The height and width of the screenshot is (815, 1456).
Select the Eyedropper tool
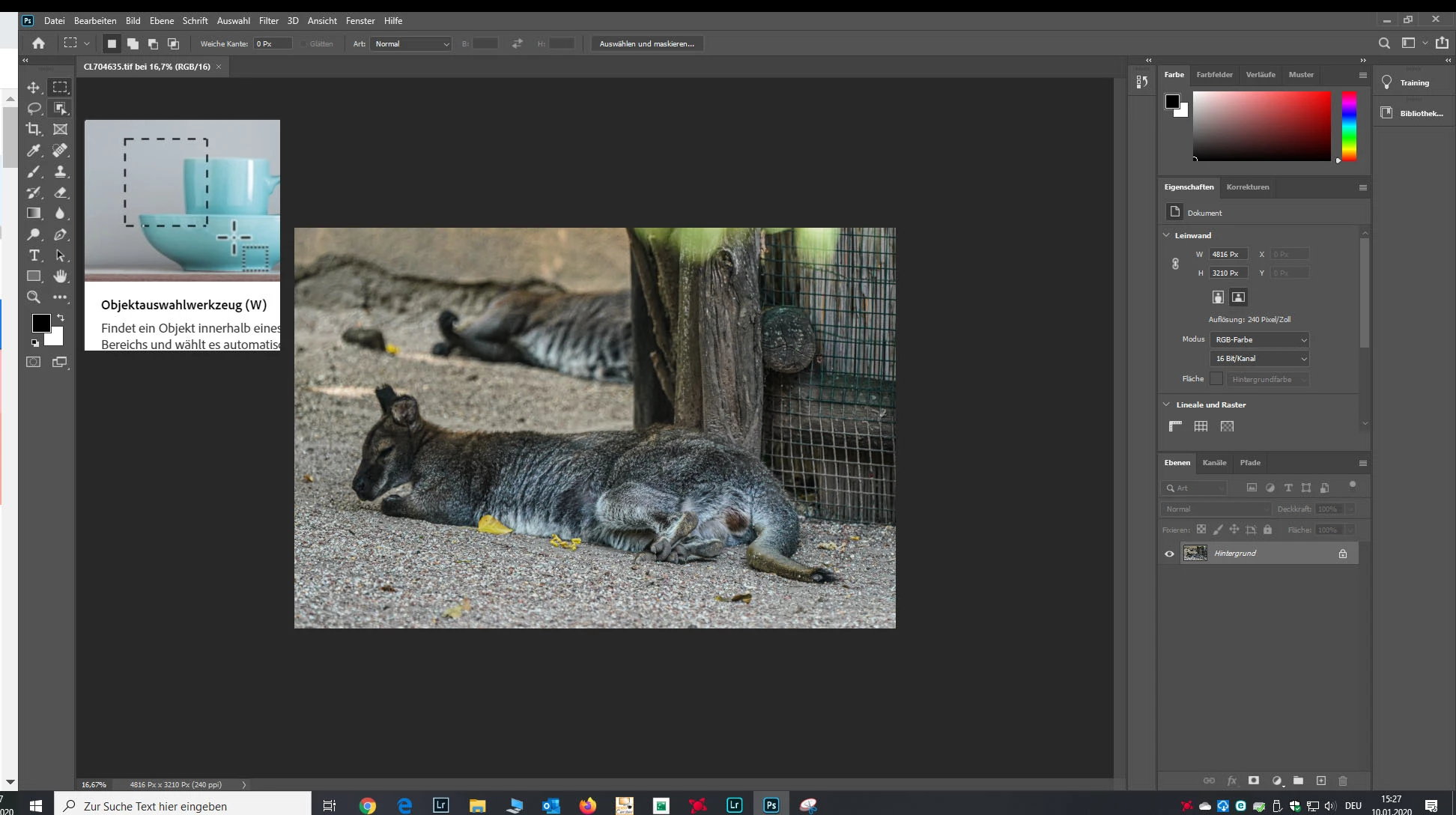34,151
